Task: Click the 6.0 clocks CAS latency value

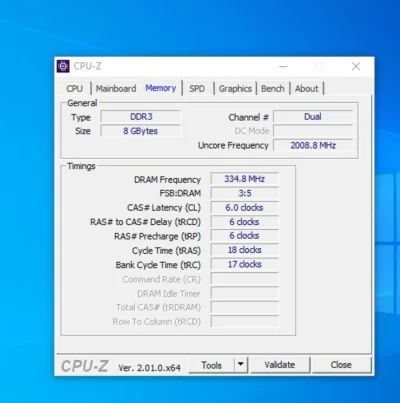Action: point(244,208)
